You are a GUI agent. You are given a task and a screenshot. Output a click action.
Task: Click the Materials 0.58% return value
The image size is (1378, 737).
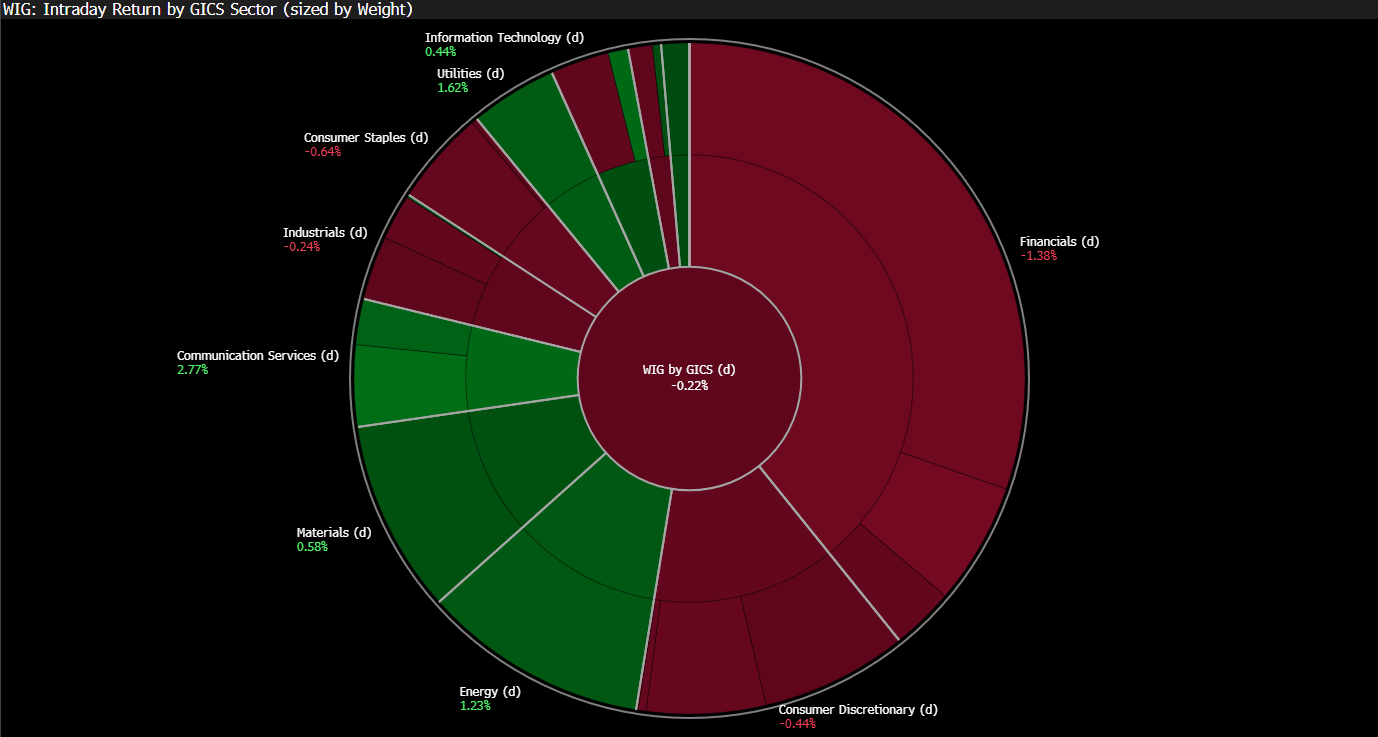[312, 547]
